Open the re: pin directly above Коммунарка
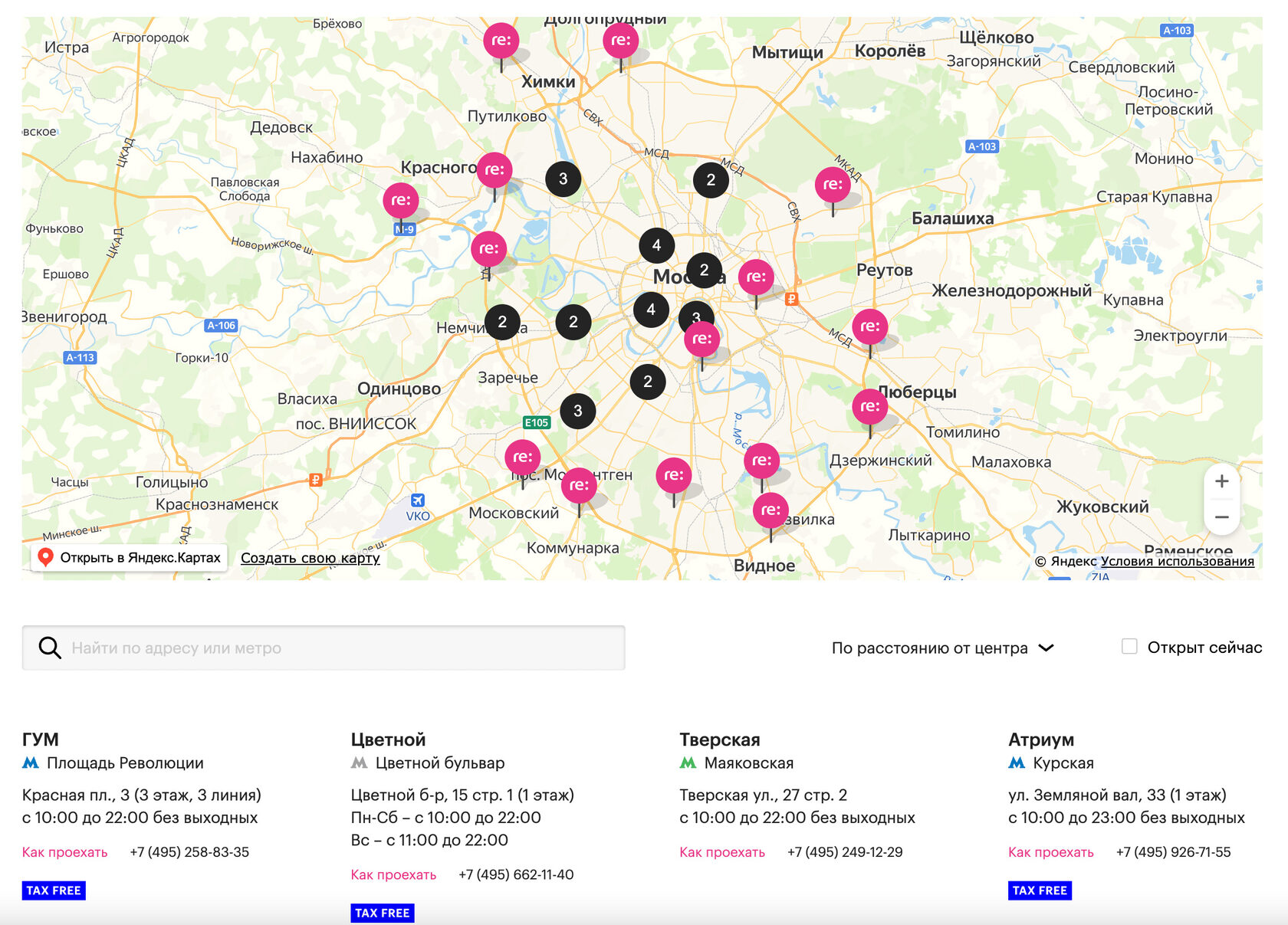 click(579, 485)
